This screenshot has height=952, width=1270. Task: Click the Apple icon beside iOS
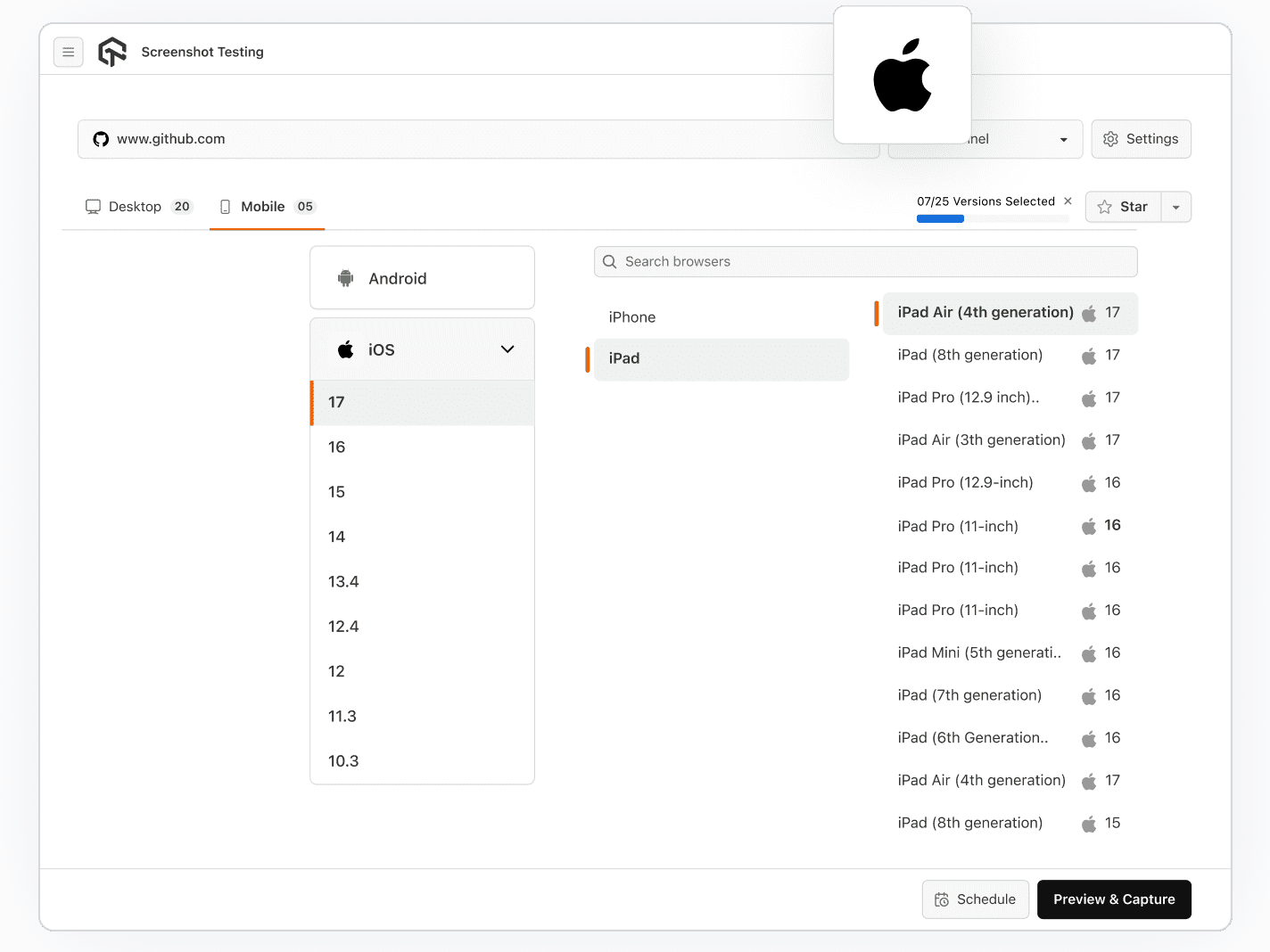pyautogui.click(x=346, y=349)
